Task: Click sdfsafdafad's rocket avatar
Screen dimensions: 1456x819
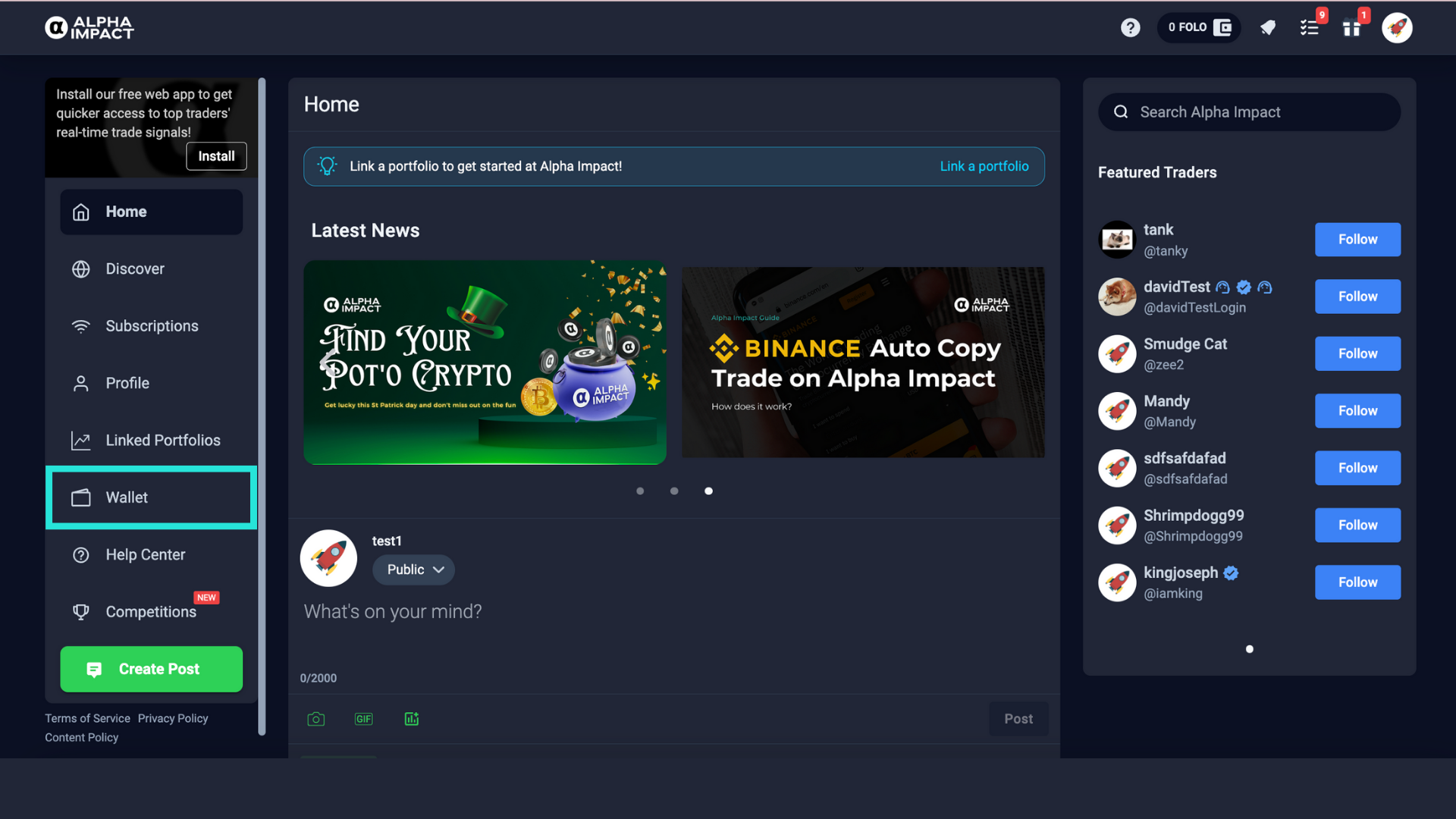Action: tap(1117, 469)
